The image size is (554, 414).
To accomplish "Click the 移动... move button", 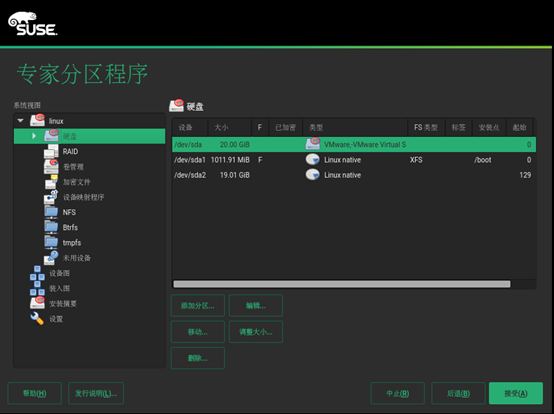I will tap(198, 332).
